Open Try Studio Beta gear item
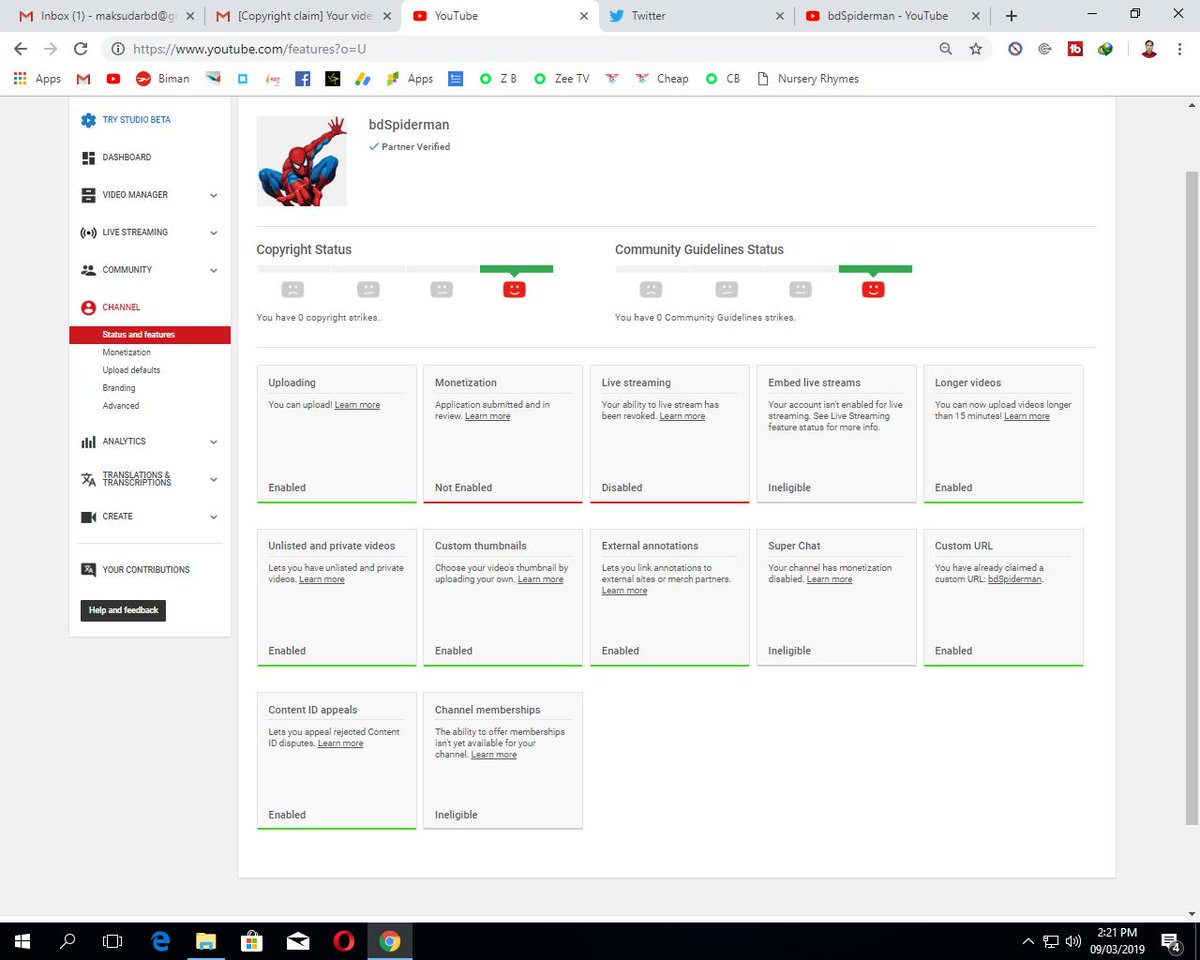The height and width of the screenshot is (960, 1200). (x=125, y=120)
